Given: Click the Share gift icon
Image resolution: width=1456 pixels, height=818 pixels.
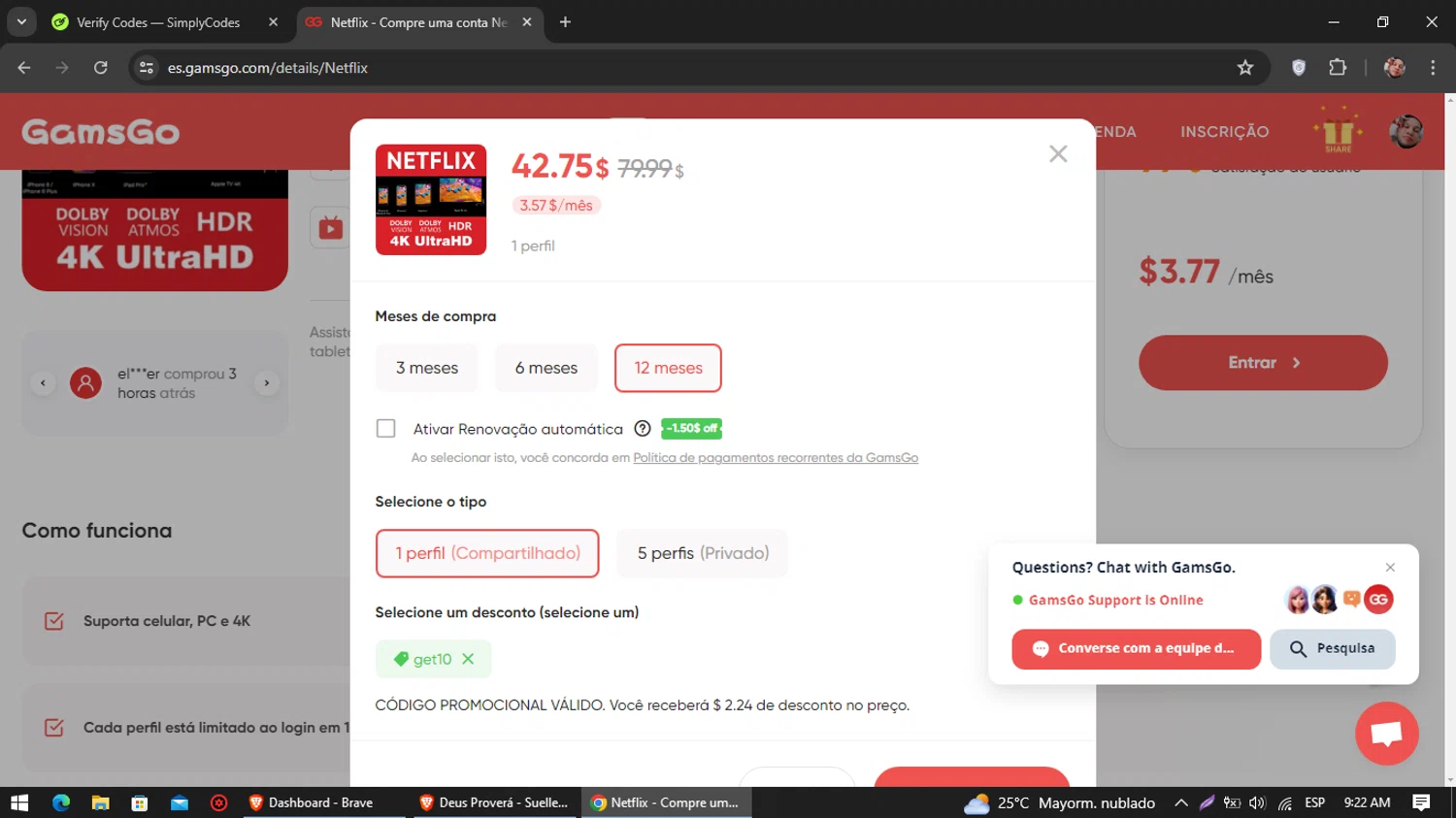Looking at the screenshot, I should [1338, 130].
